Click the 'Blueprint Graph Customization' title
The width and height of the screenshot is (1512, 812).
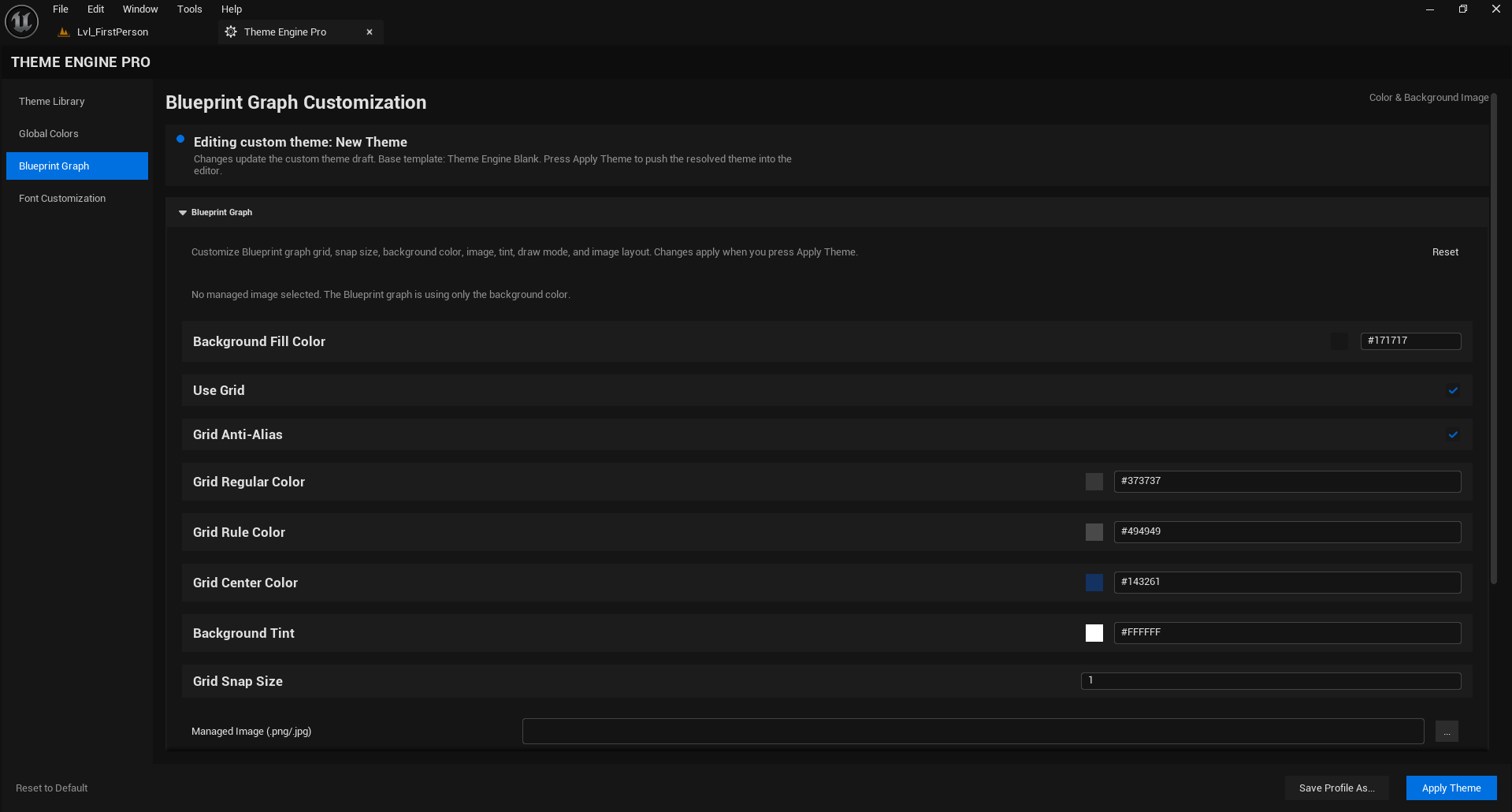tap(295, 102)
